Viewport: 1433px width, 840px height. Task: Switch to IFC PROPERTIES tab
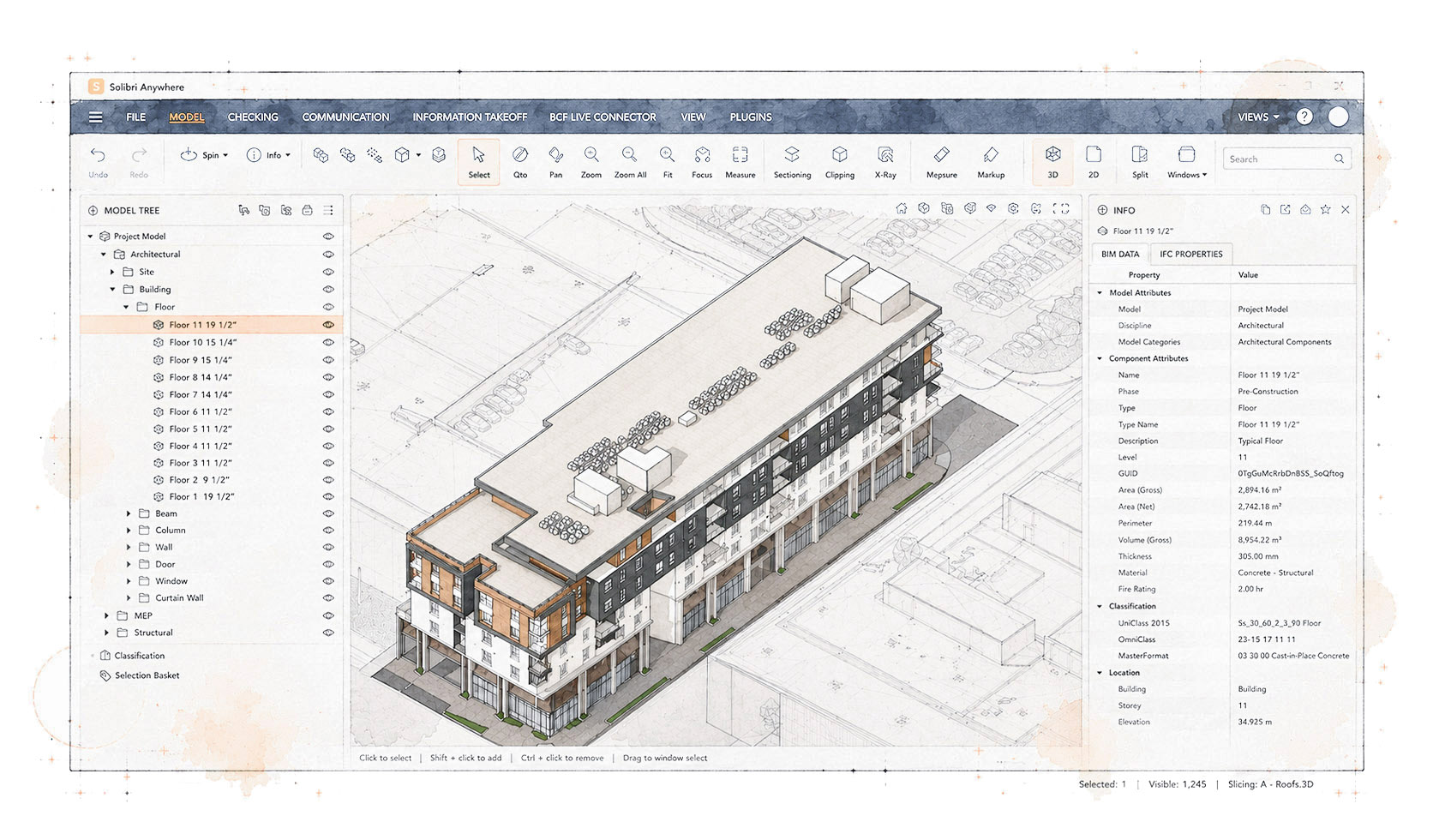click(1190, 255)
